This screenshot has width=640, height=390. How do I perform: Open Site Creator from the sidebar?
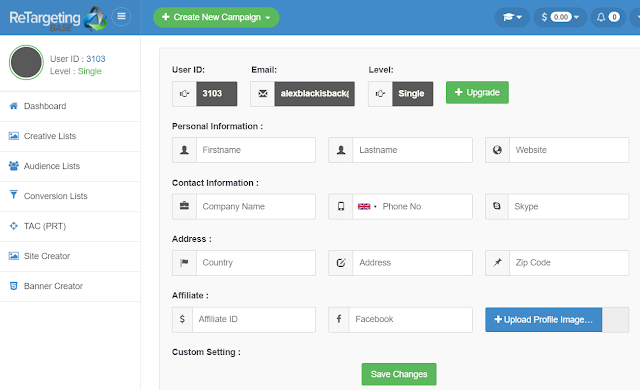[x=70, y=256]
